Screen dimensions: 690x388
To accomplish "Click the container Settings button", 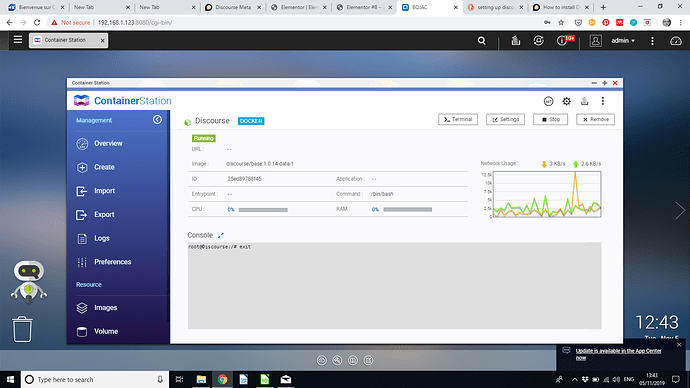I will (x=505, y=119).
